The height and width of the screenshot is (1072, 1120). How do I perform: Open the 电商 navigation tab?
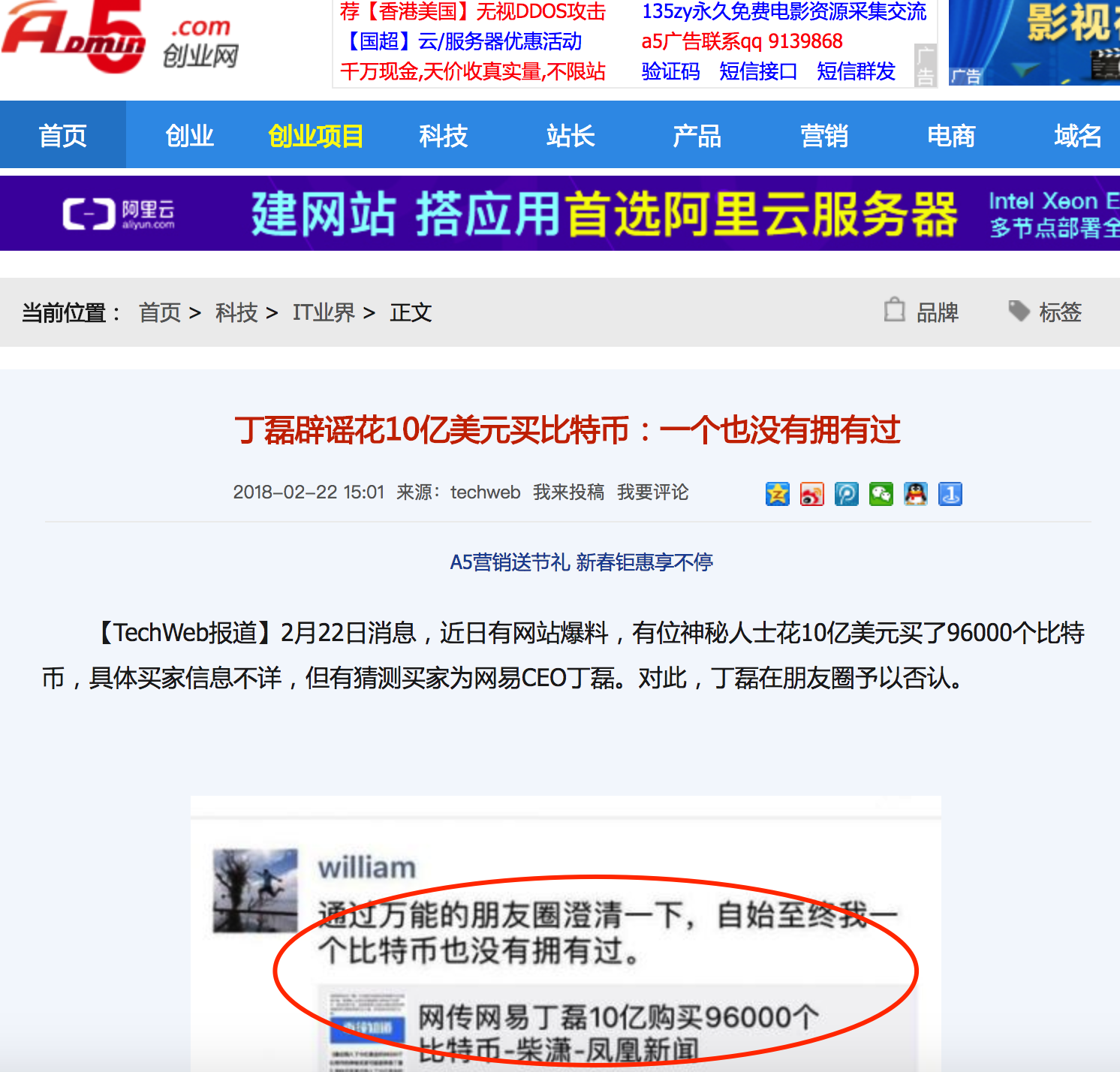(x=951, y=136)
